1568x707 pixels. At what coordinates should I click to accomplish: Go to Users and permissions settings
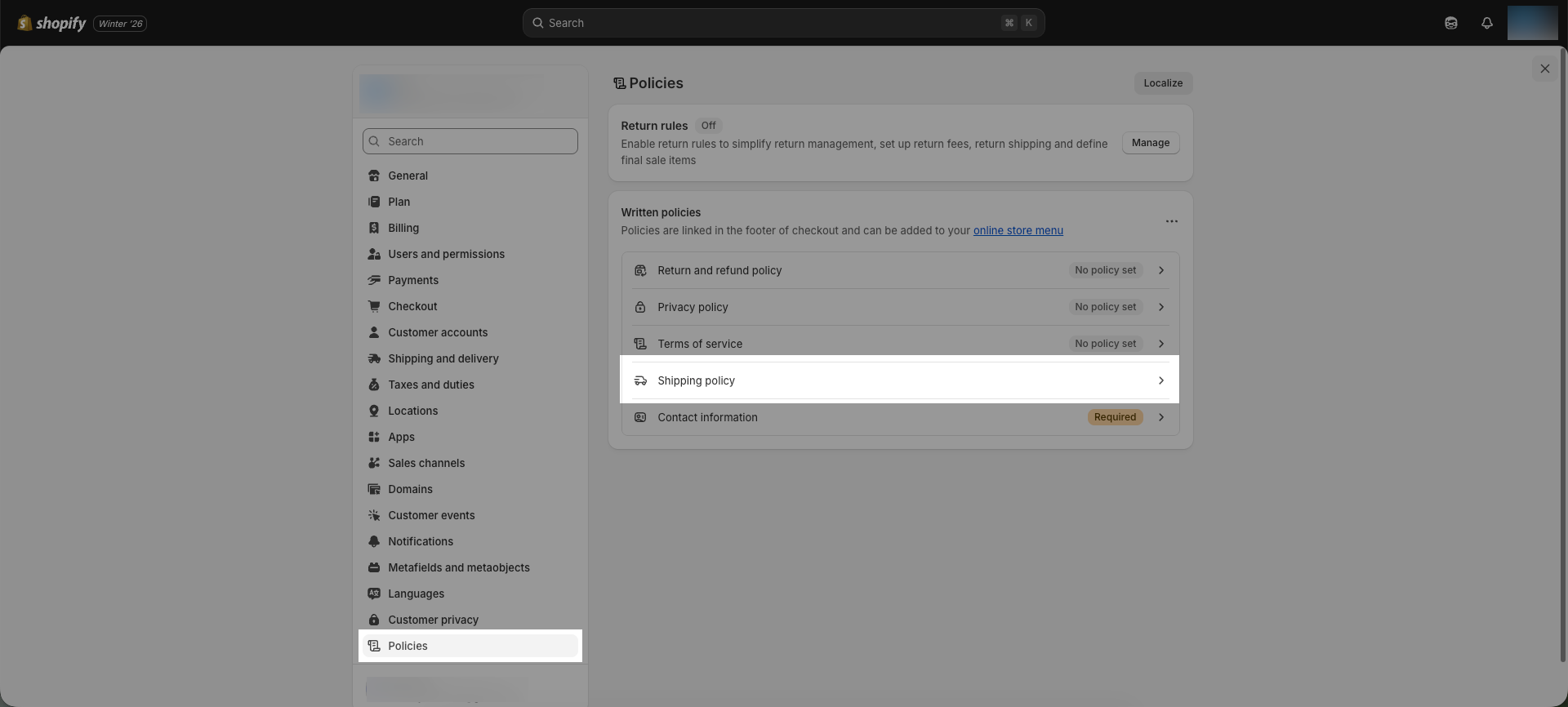click(x=446, y=254)
